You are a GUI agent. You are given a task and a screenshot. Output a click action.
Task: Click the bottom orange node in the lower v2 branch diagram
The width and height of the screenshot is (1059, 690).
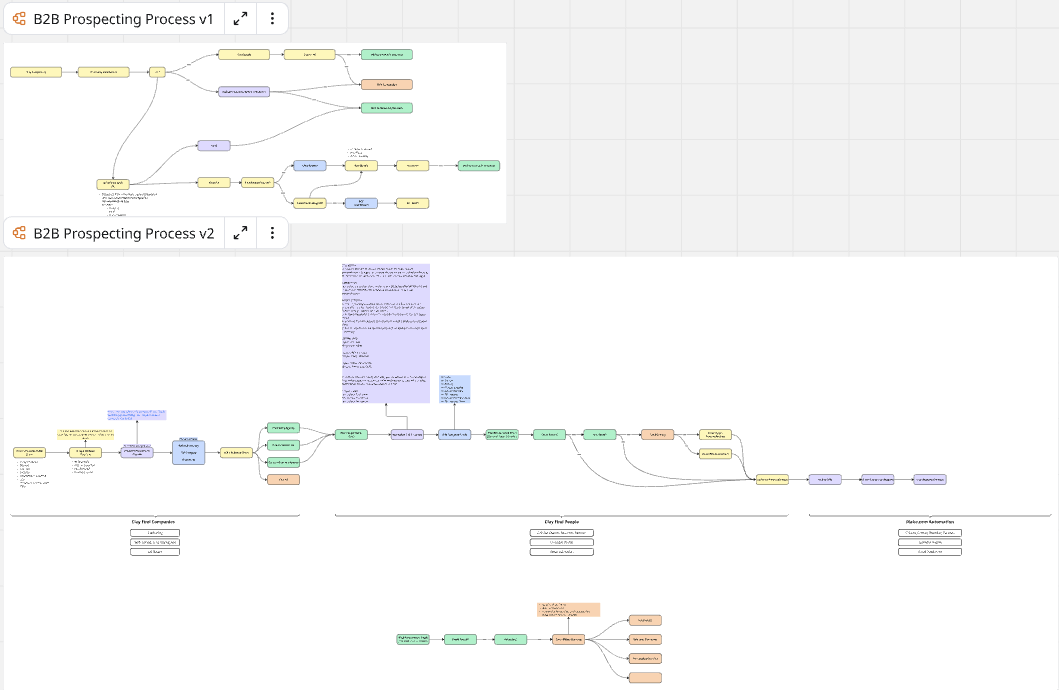point(647,677)
